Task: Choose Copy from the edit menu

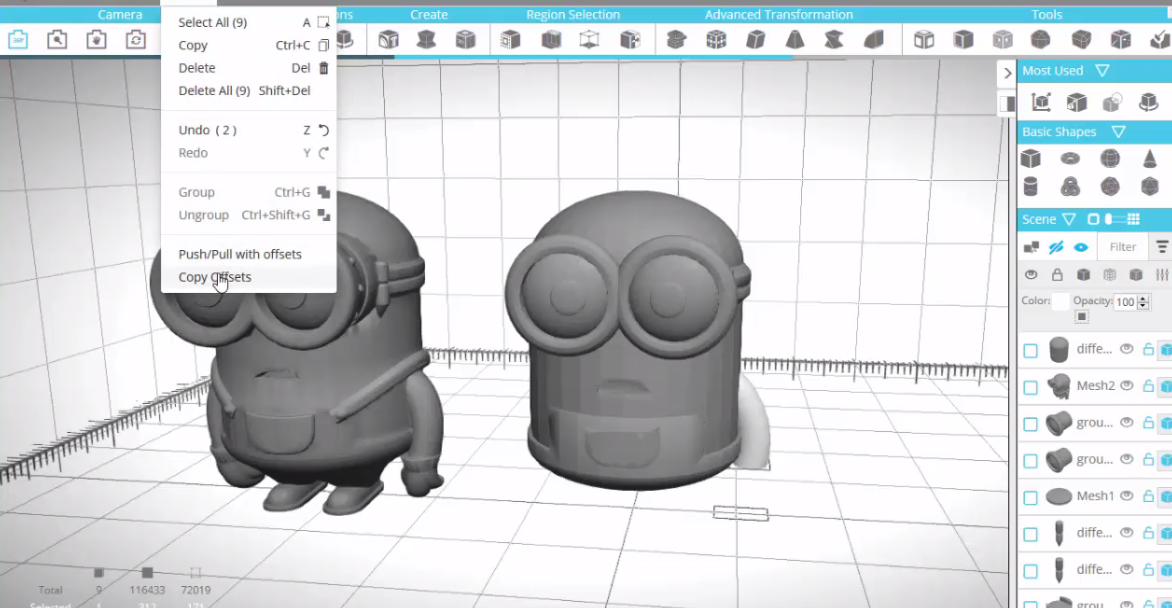Action: click(249, 45)
